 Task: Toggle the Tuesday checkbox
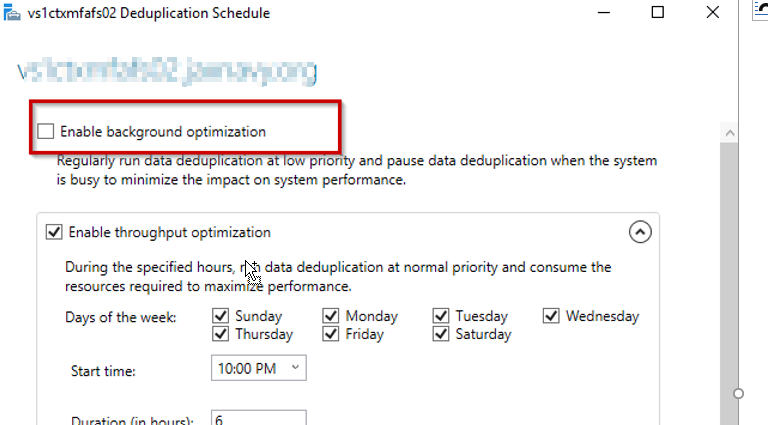[441, 316]
